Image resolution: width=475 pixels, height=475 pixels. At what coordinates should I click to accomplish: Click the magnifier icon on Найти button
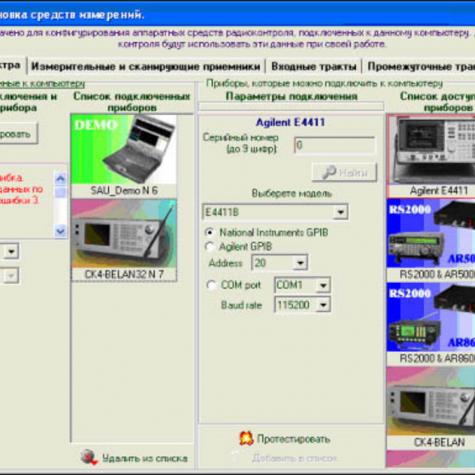tap(329, 172)
